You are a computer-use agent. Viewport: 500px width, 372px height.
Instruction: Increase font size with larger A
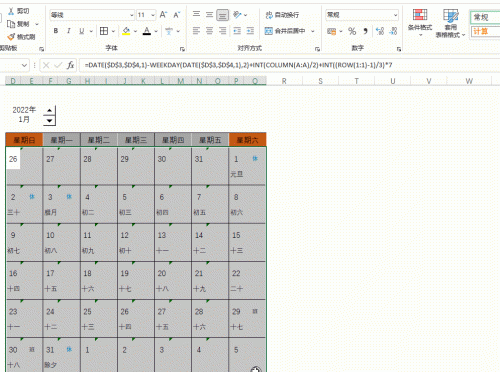(x=163, y=15)
